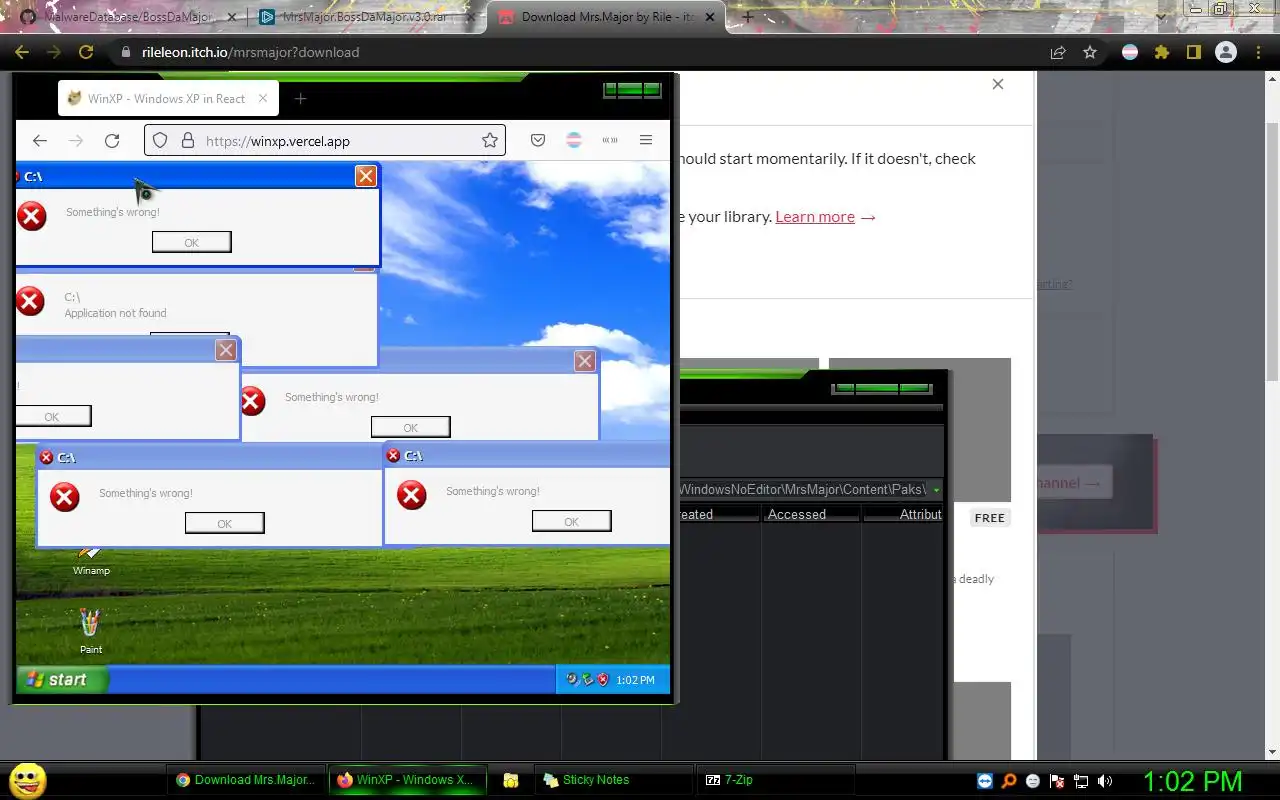Viewport: 1280px width, 800px height.
Task: Click the striped flag extension icon in Firefox
Action: pos(574,141)
